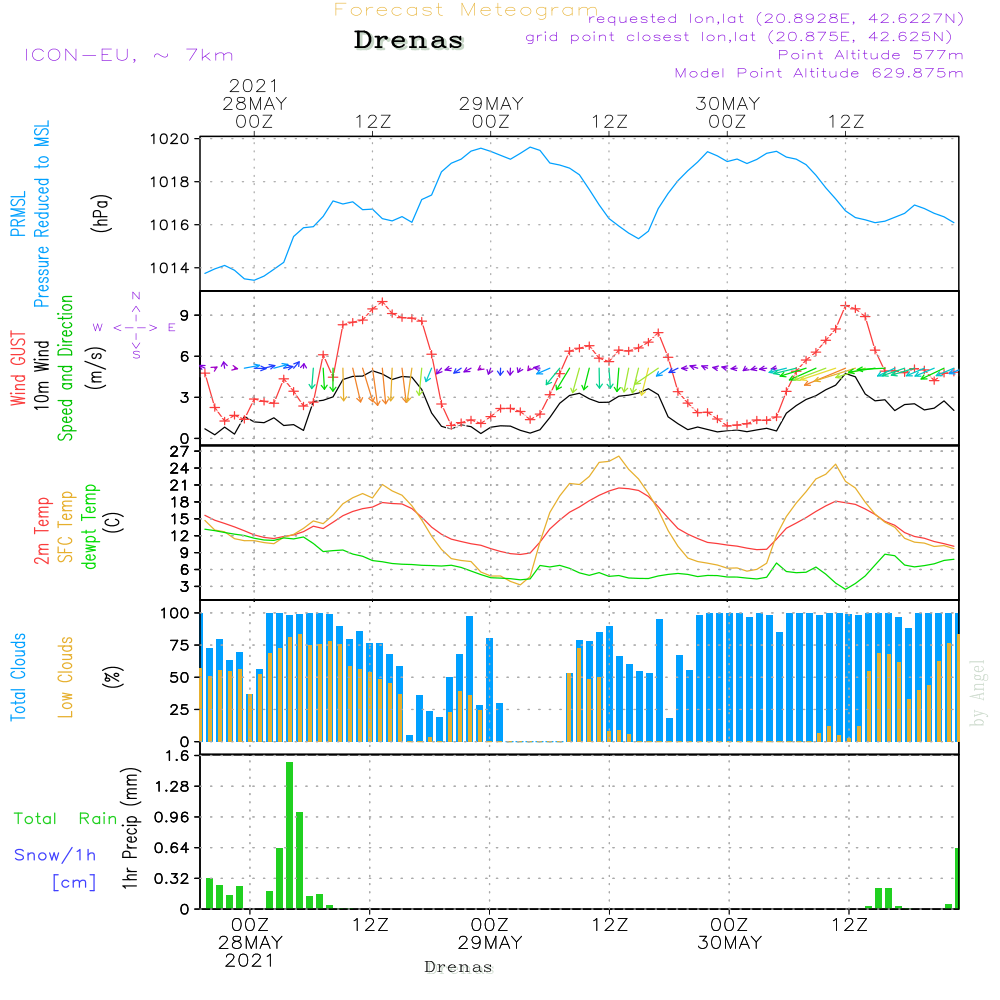Select the green "Total Rain" label
Screen dimensions: 1000x1000
tap(66, 819)
